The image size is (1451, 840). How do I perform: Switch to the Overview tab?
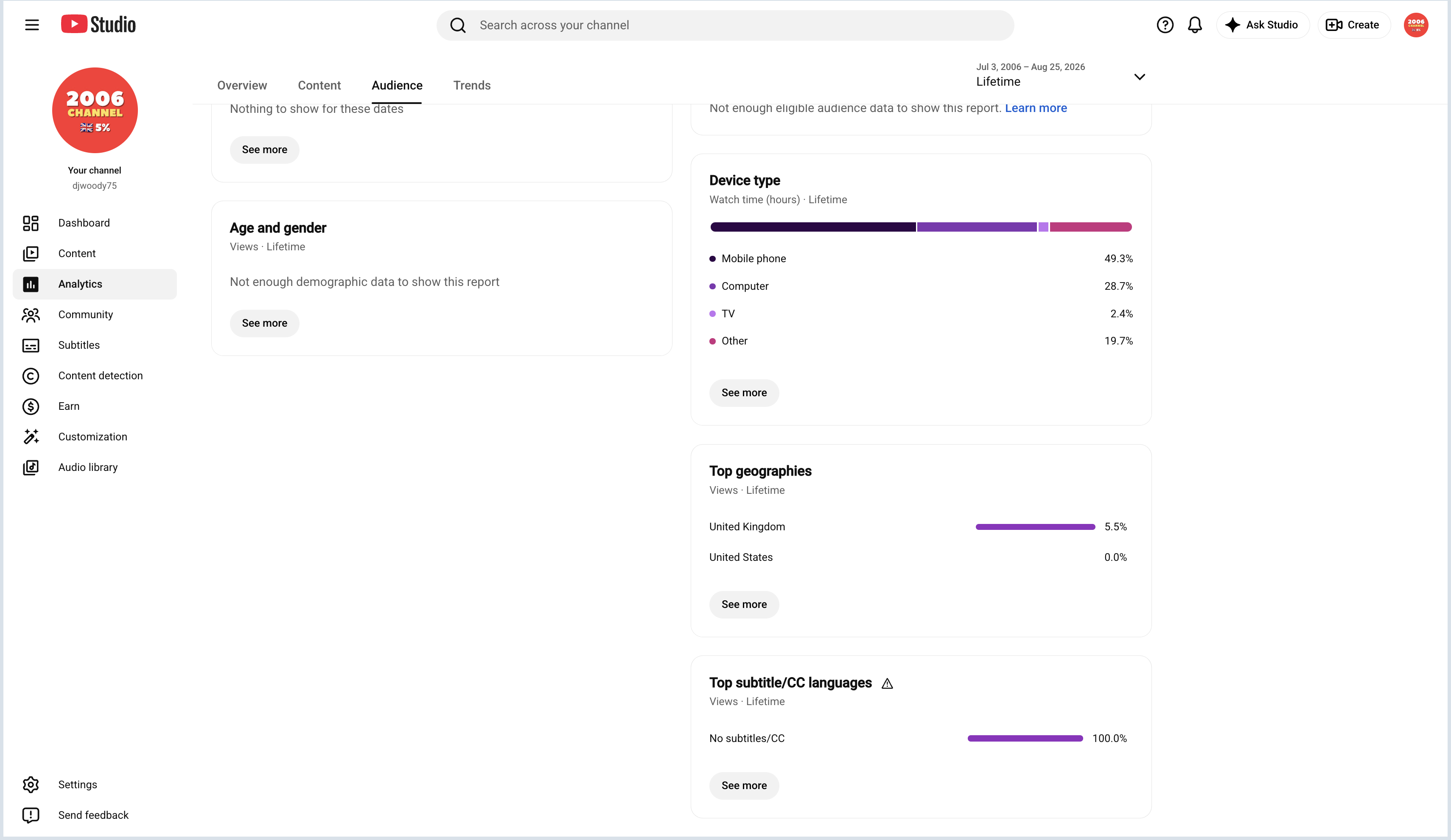[242, 85]
